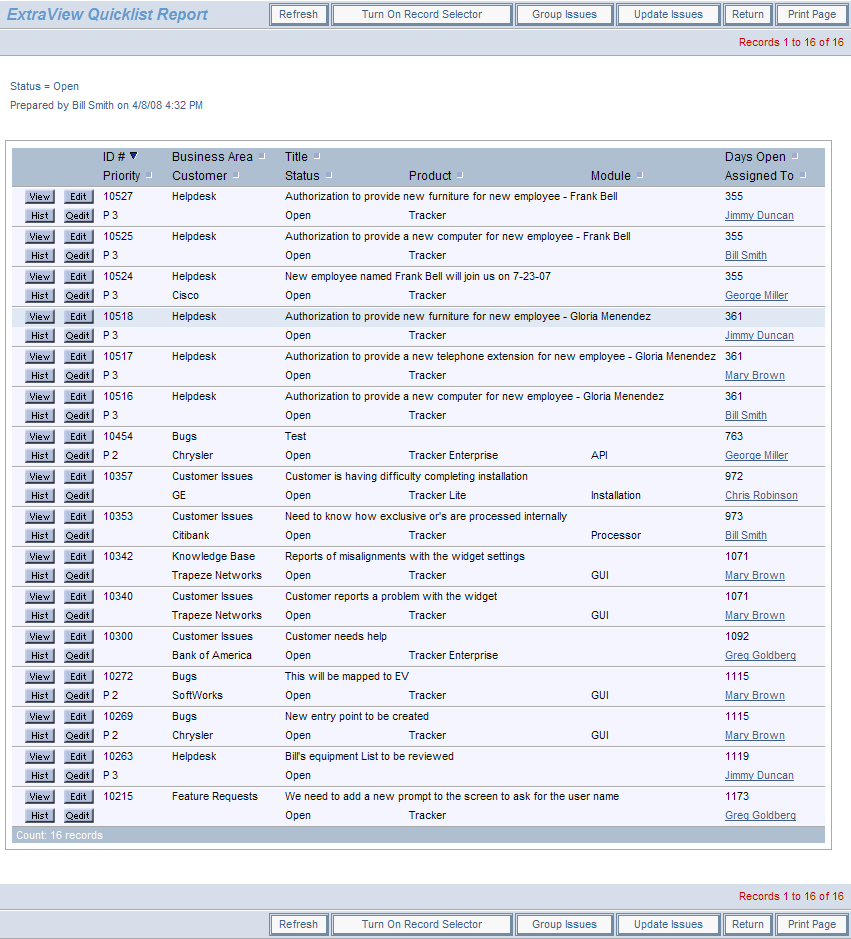Edit issue 10454
This screenshot has height=939, width=851.
78,437
